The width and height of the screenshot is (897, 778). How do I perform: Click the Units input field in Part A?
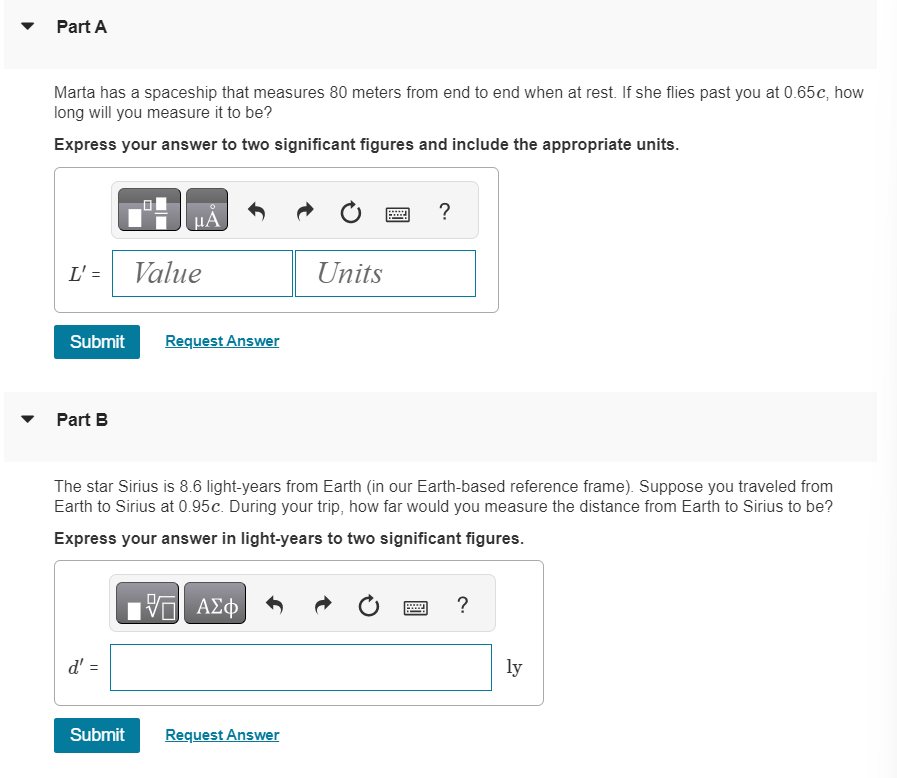385,273
